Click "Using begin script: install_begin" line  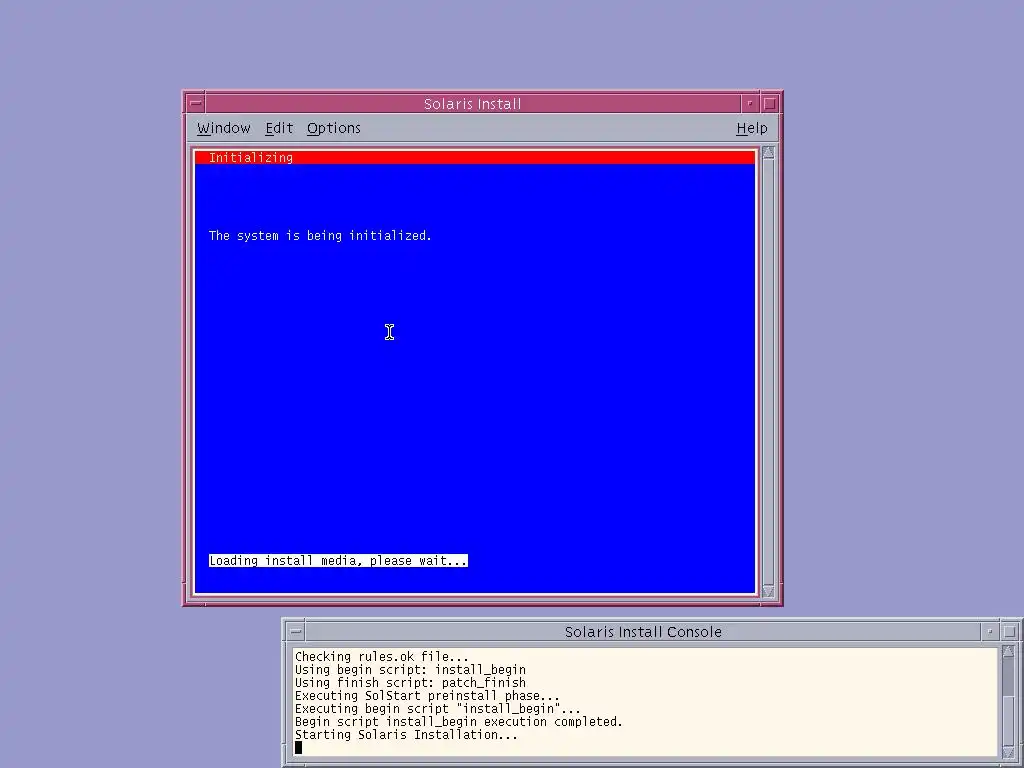[x=410, y=669]
